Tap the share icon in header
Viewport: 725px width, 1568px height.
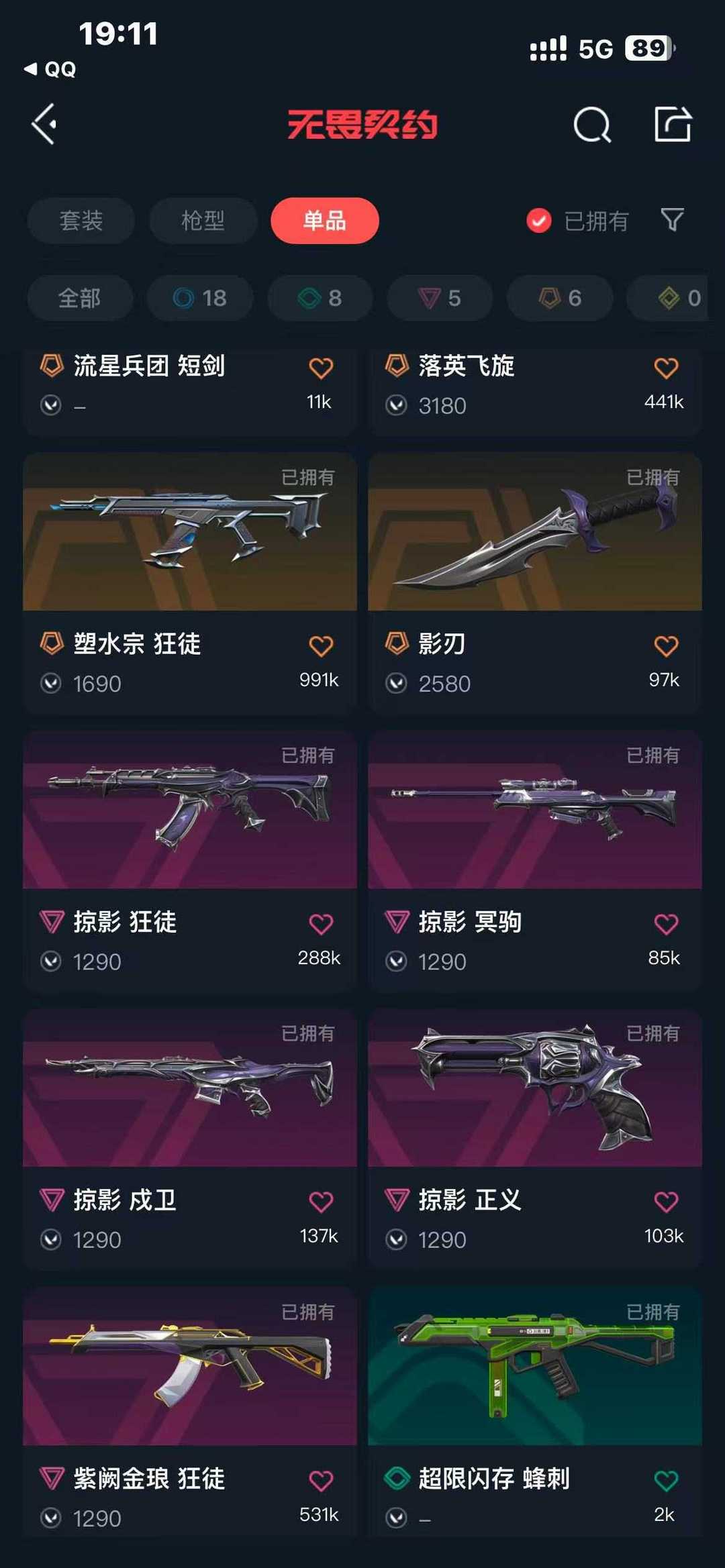coord(673,124)
